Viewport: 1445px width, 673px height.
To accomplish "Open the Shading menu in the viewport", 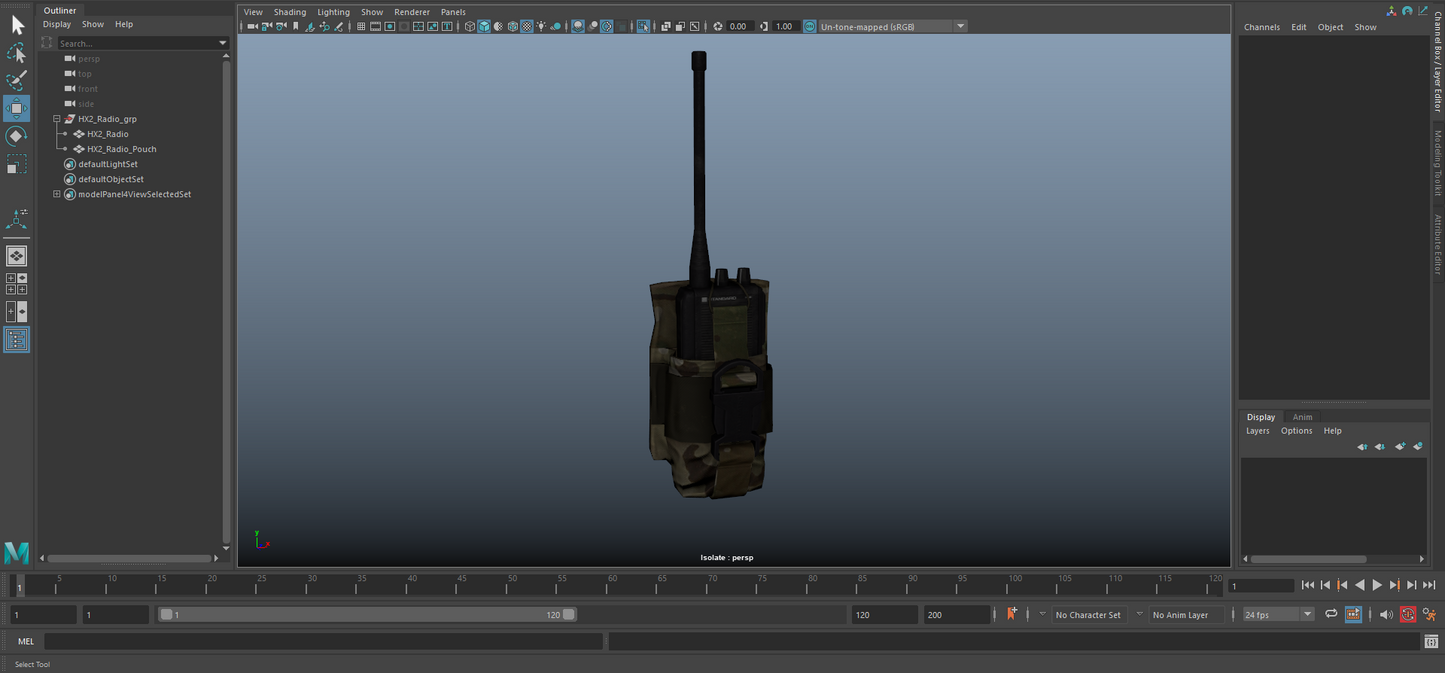I will tap(289, 11).
